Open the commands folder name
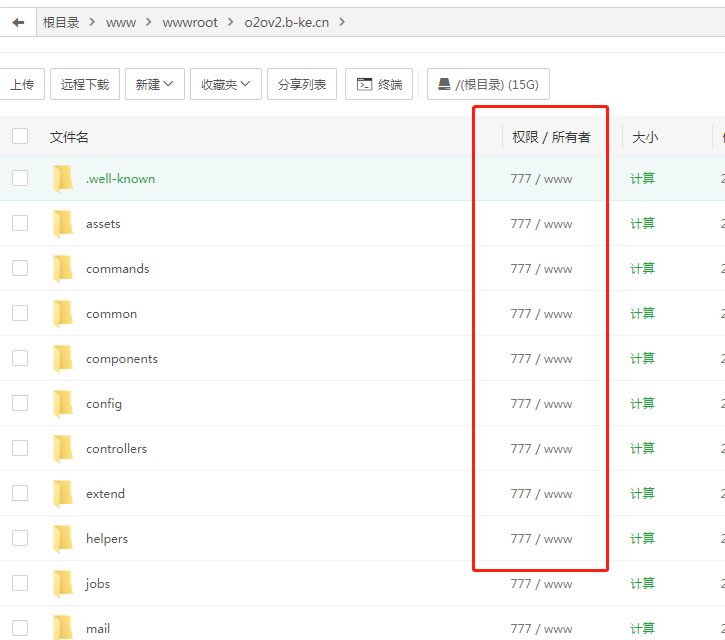Viewport: 725px width, 640px height. click(x=117, y=269)
